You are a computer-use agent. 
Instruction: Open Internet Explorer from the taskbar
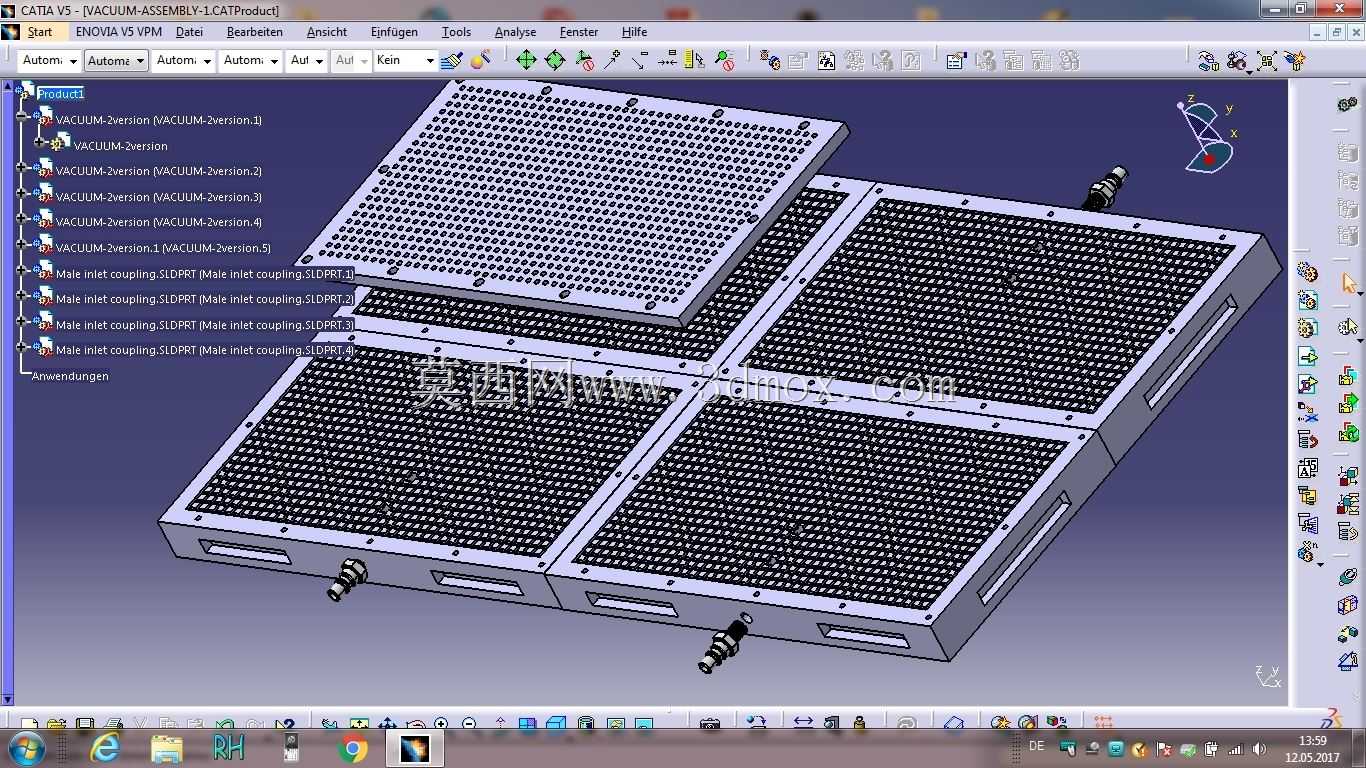click(x=105, y=748)
